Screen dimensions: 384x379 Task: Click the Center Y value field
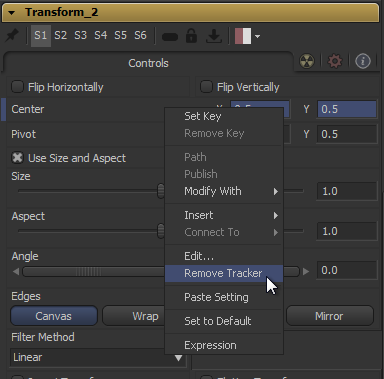[x=347, y=109]
